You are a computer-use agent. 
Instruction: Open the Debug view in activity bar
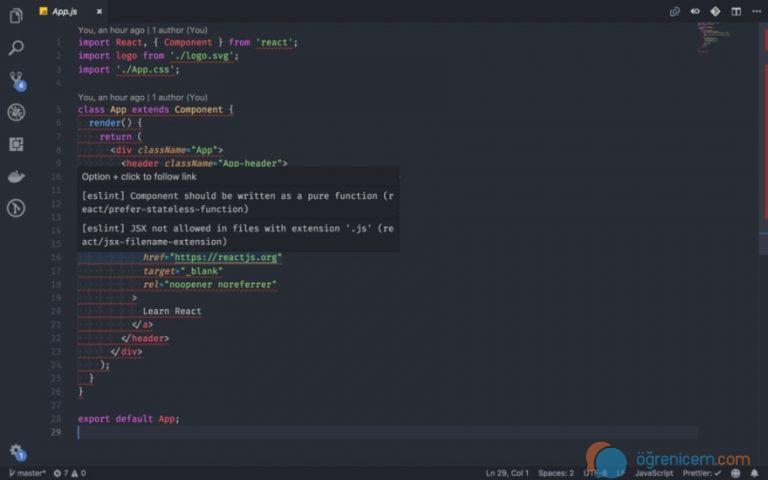click(16, 112)
